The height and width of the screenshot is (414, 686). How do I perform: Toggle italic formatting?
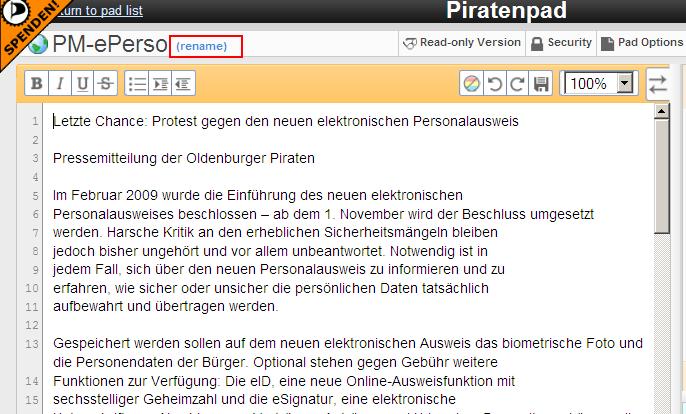[x=59, y=83]
